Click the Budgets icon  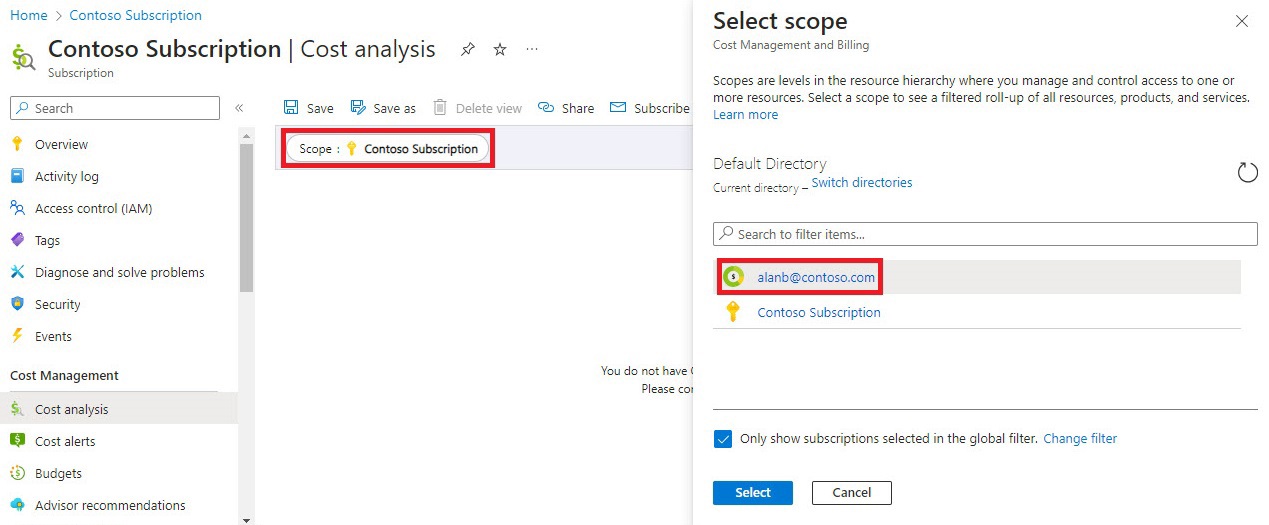pyautogui.click(x=17, y=473)
